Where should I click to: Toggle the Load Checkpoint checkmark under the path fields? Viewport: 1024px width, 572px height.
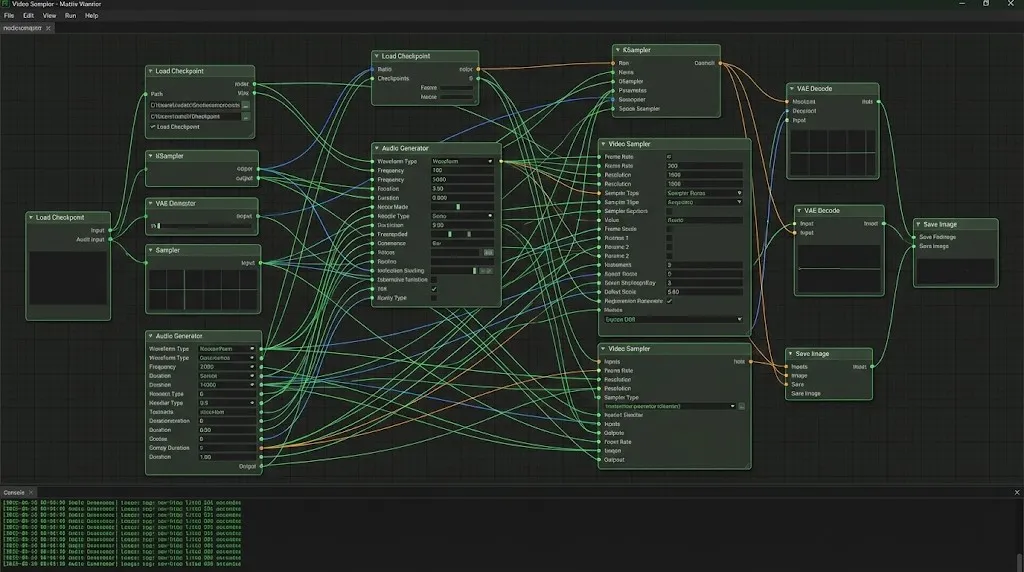153,127
